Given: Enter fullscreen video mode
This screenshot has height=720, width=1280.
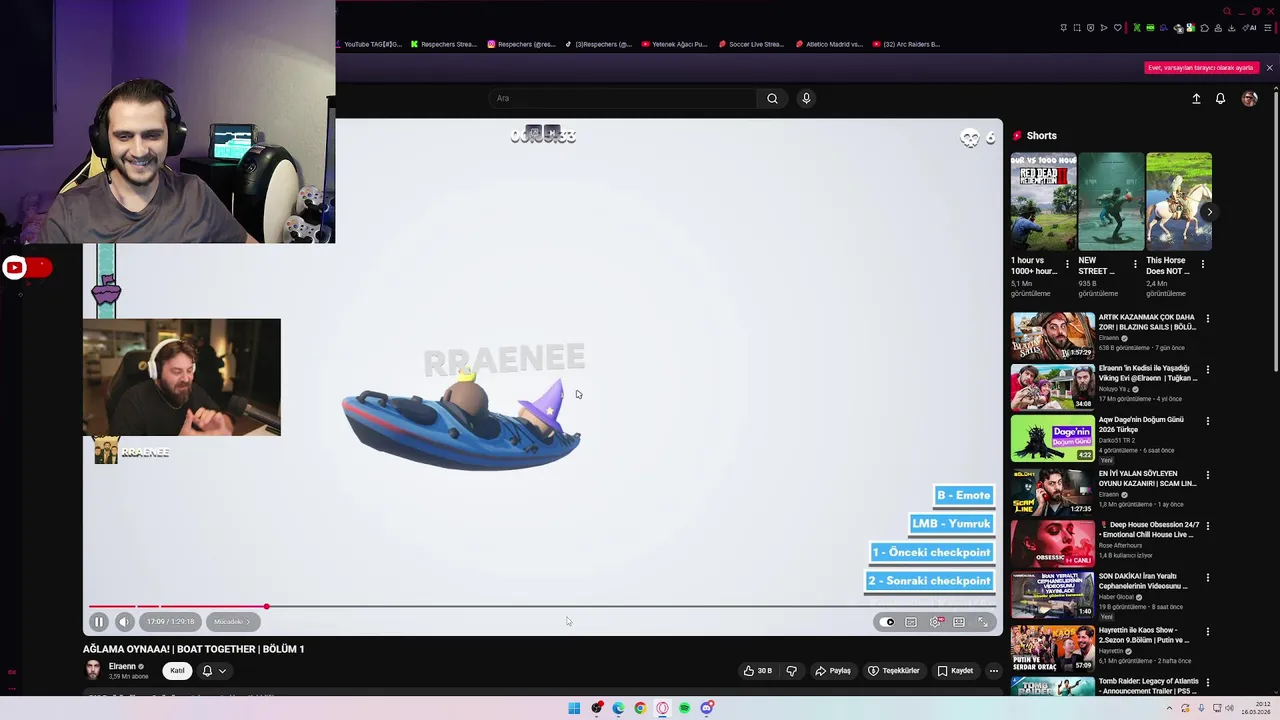Looking at the screenshot, I should 983,622.
